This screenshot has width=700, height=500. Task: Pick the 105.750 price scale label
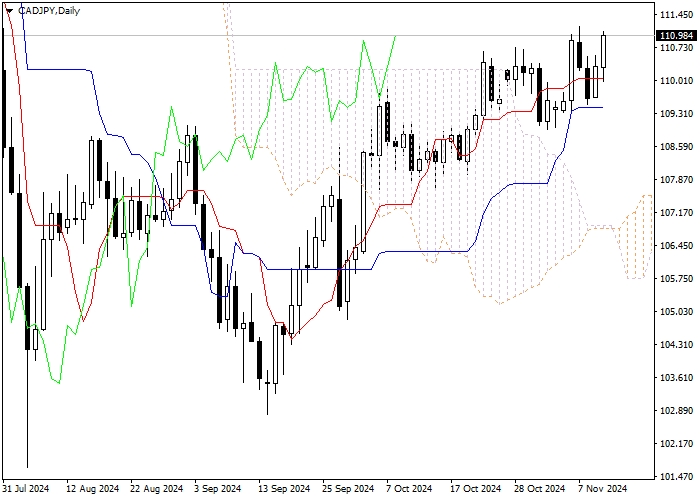pyautogui.click(x=676, y=279)
